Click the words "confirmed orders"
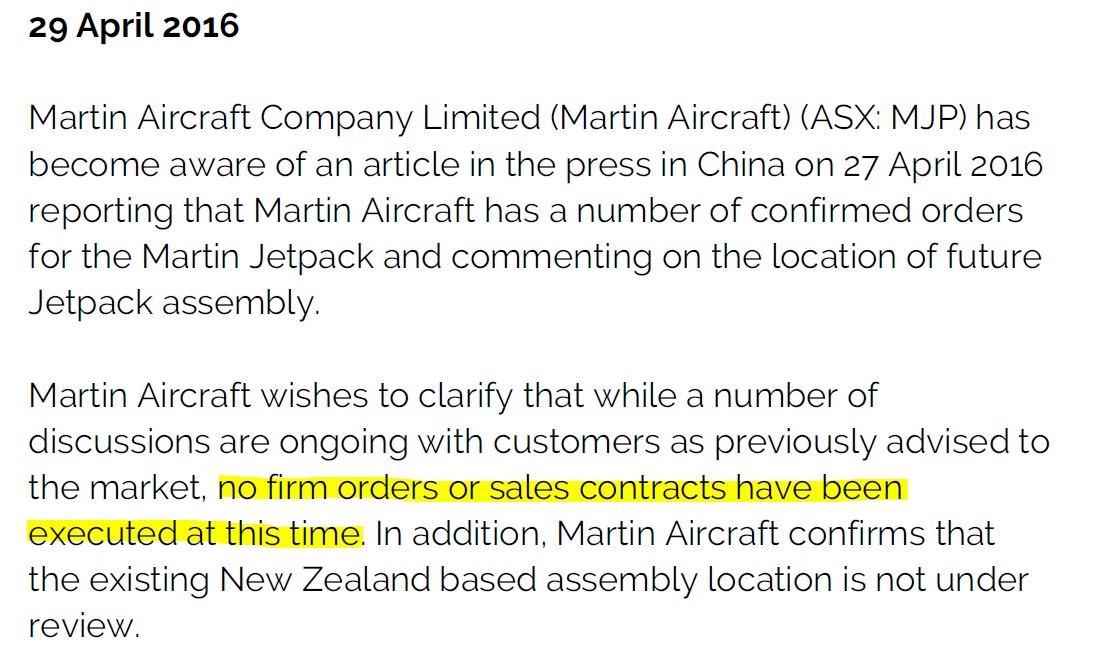The width and height of the screenshot is (1095, 660). [887, 211]
